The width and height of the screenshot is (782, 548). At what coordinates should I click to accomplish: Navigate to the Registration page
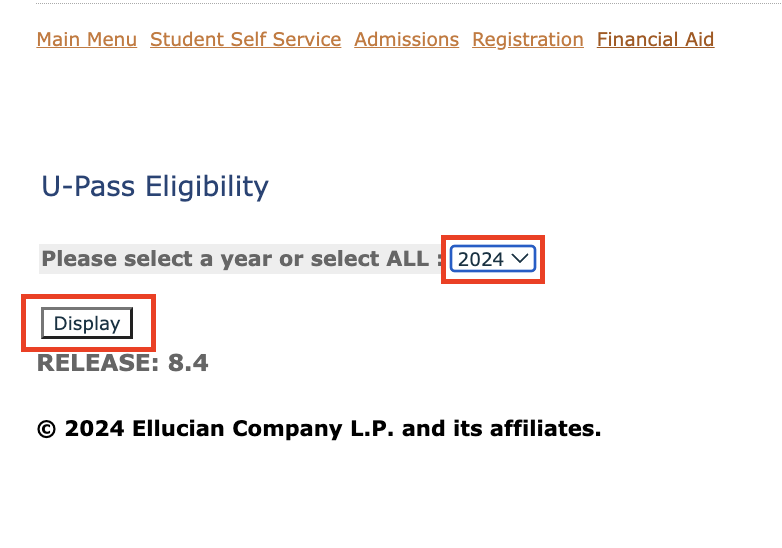527,40
